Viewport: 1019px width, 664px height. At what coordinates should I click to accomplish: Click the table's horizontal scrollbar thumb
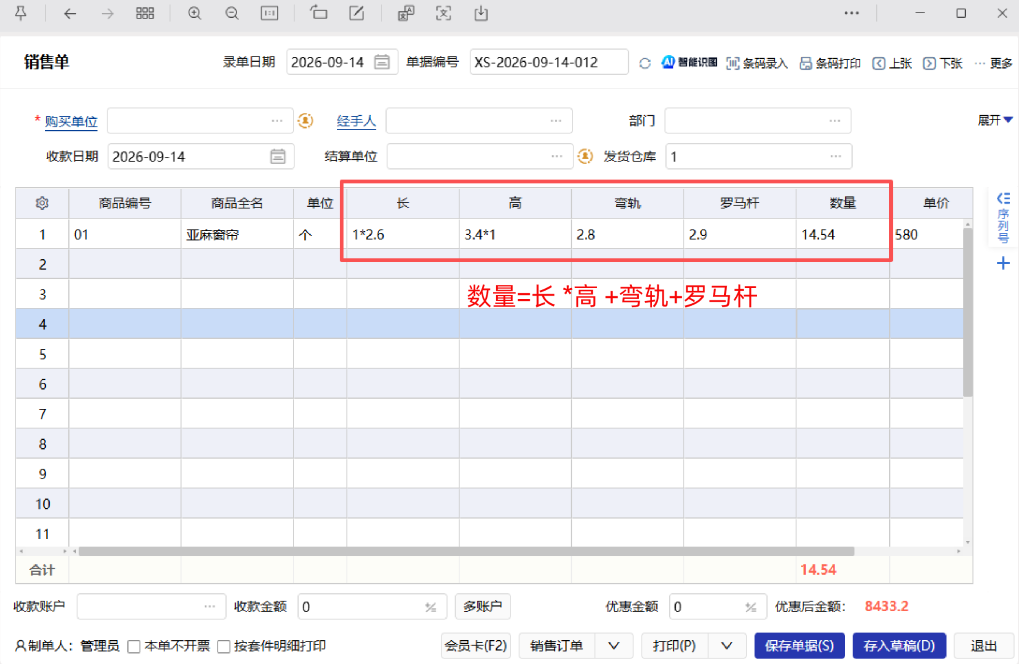click(466, 551)
